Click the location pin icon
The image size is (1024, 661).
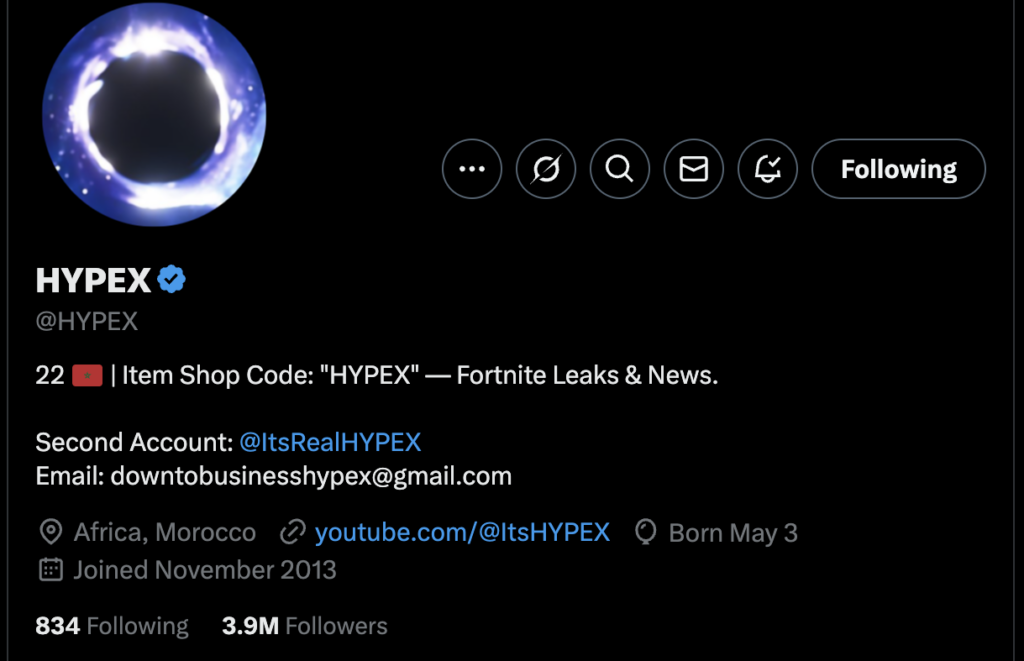pos(49,532)
